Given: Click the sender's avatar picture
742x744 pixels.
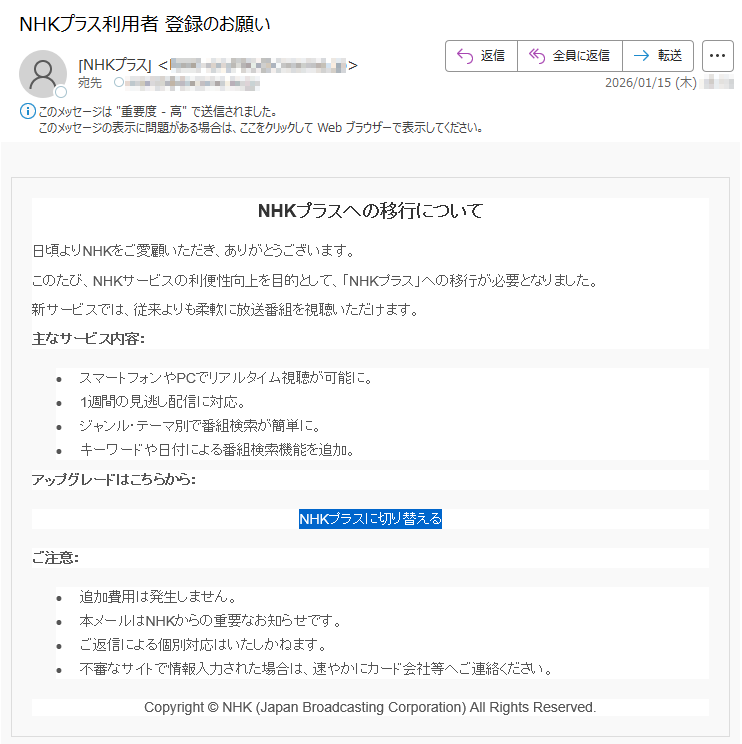Looking at the screenshot, I should [x=43, y=73].
